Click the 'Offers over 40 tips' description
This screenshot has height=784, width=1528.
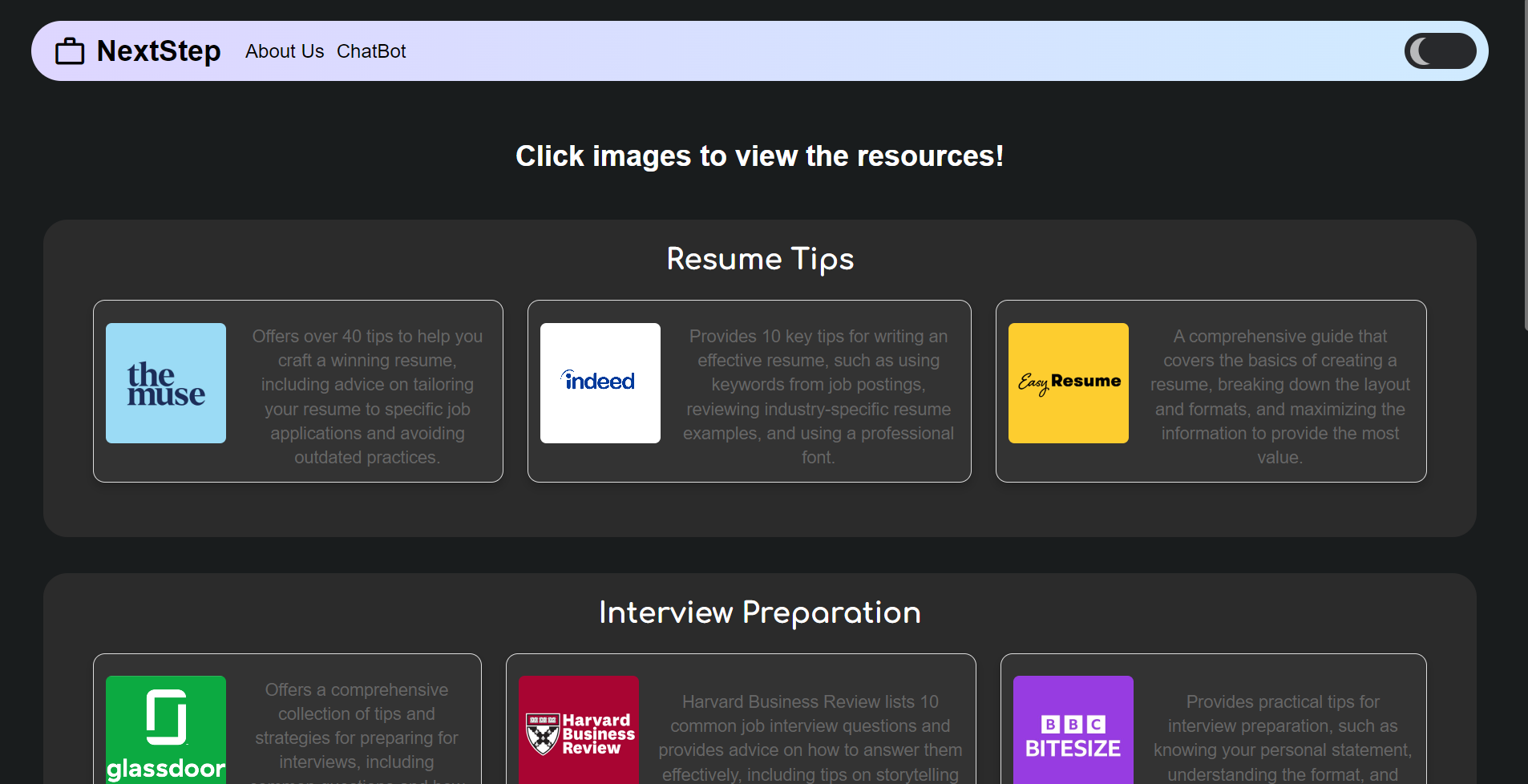click(x=367, y=397)
